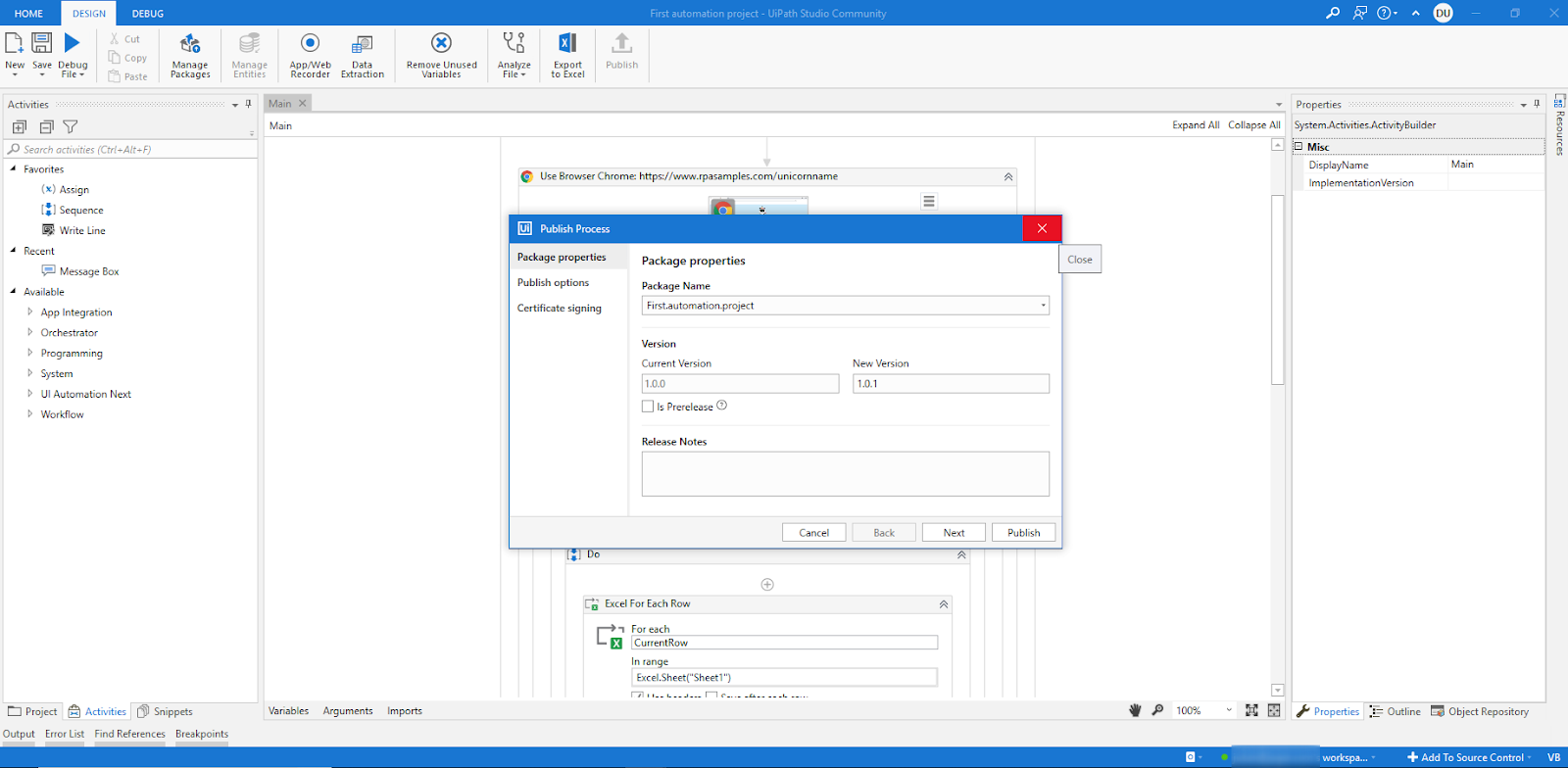Expand Workflow category

coord(30,414)
